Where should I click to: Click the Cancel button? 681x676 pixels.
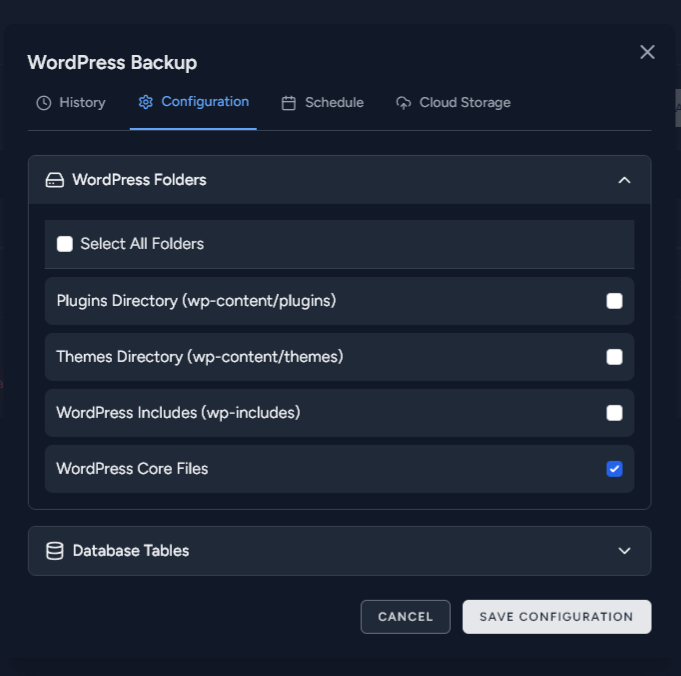(405, 616)
